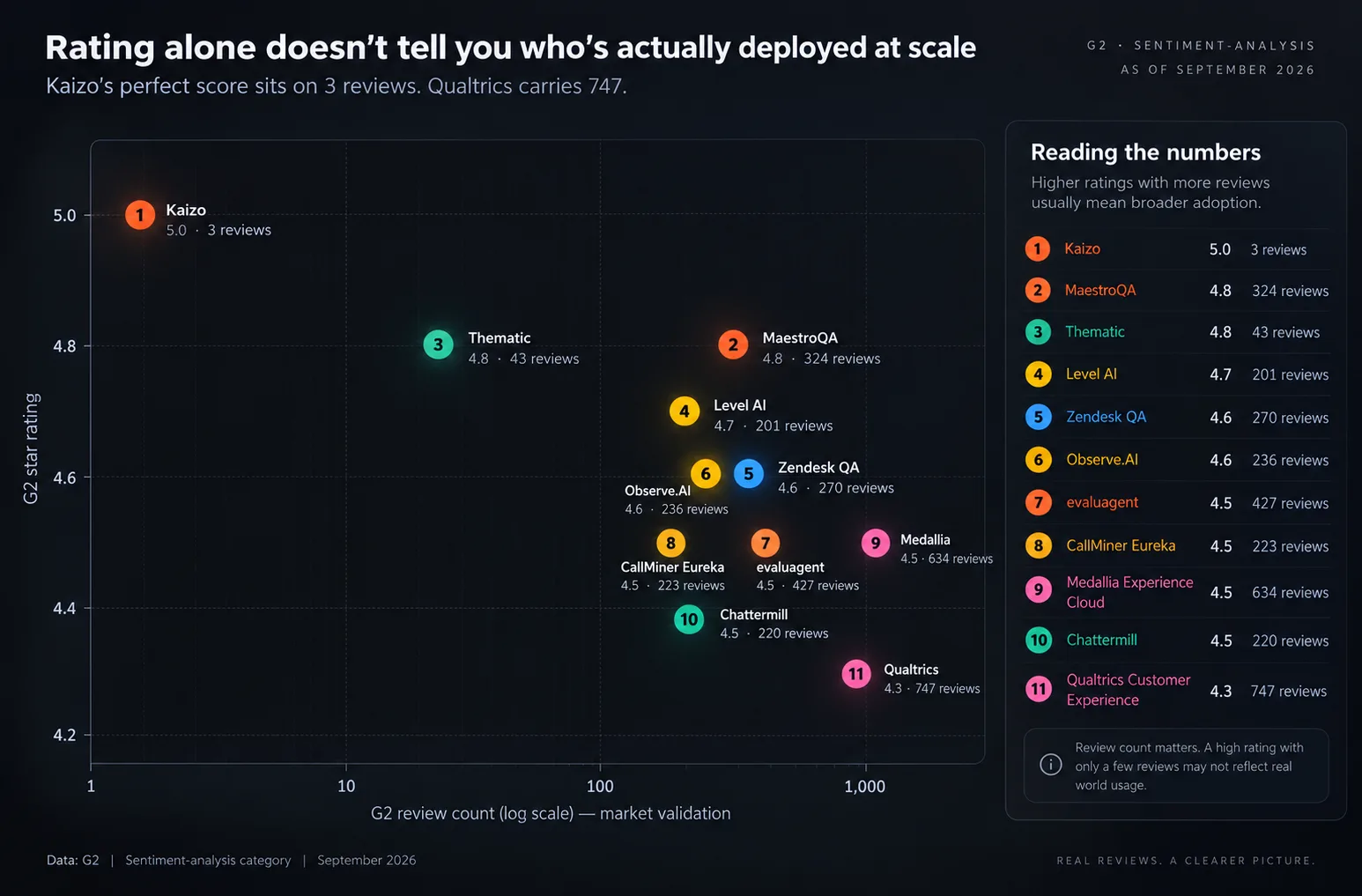Click the main chart title headline
This screenshot has height=896, width=1362.
coord(511,48)
